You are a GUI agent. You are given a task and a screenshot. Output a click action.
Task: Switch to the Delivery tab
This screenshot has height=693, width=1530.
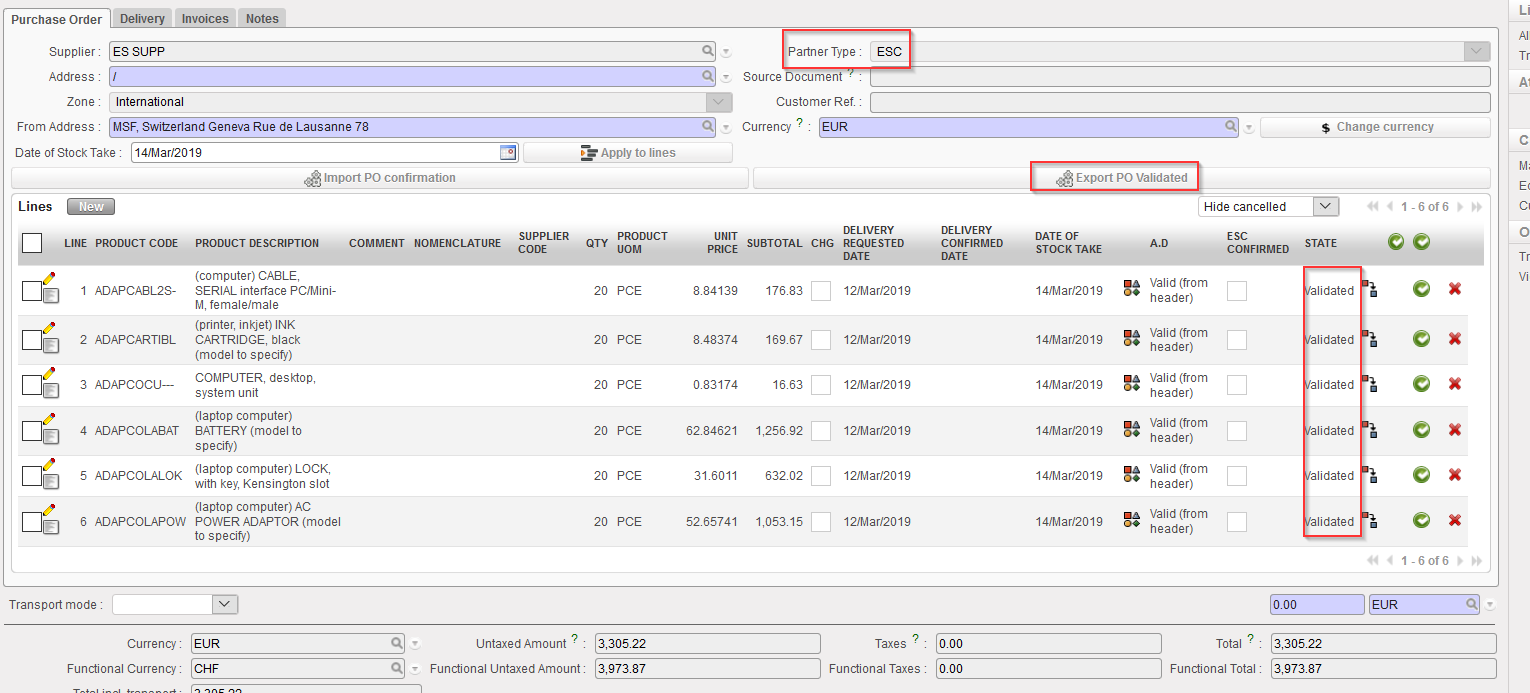pos(142,18)
